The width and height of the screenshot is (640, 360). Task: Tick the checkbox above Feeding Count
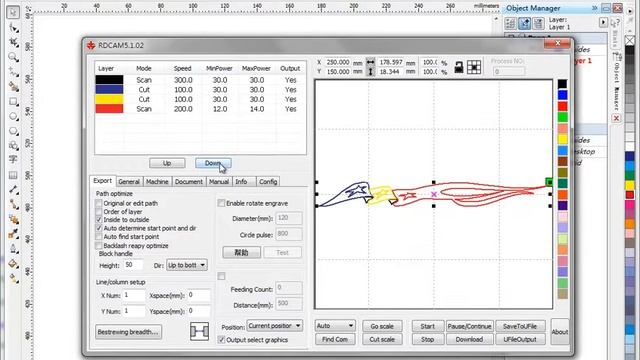[x=221, y=276]
